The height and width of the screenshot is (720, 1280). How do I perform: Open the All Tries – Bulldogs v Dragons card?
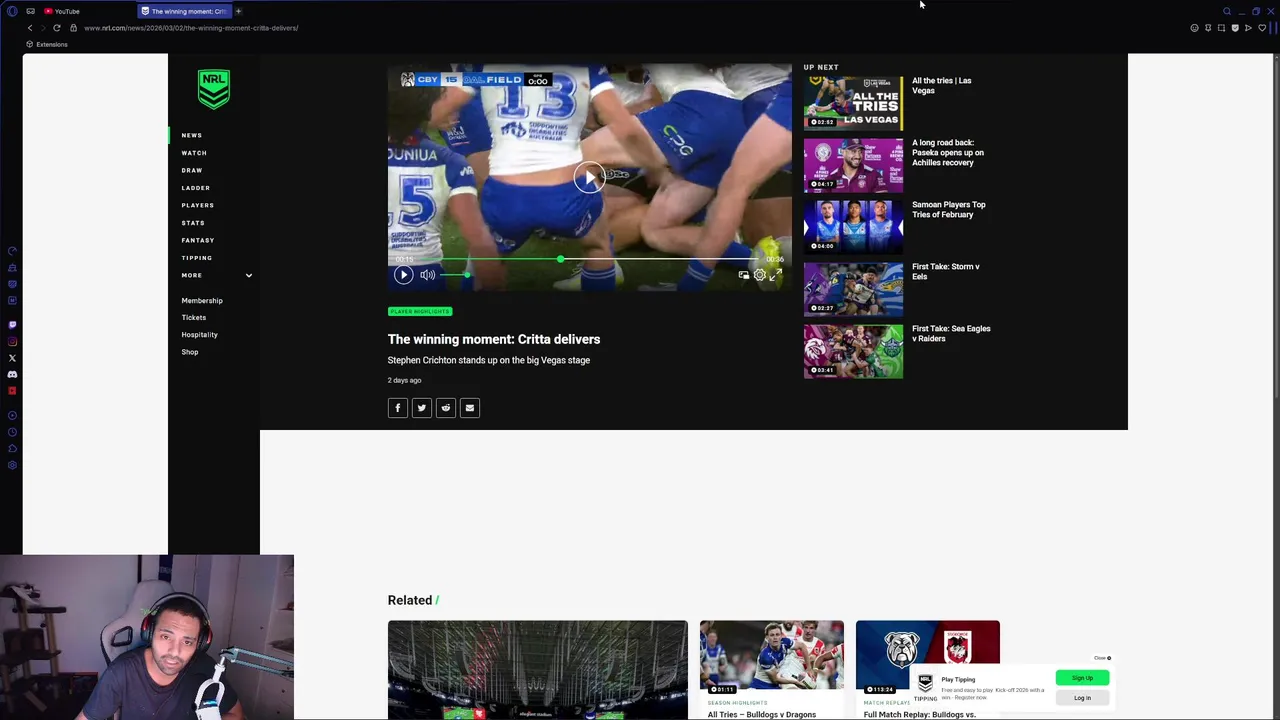click(772, 669)
